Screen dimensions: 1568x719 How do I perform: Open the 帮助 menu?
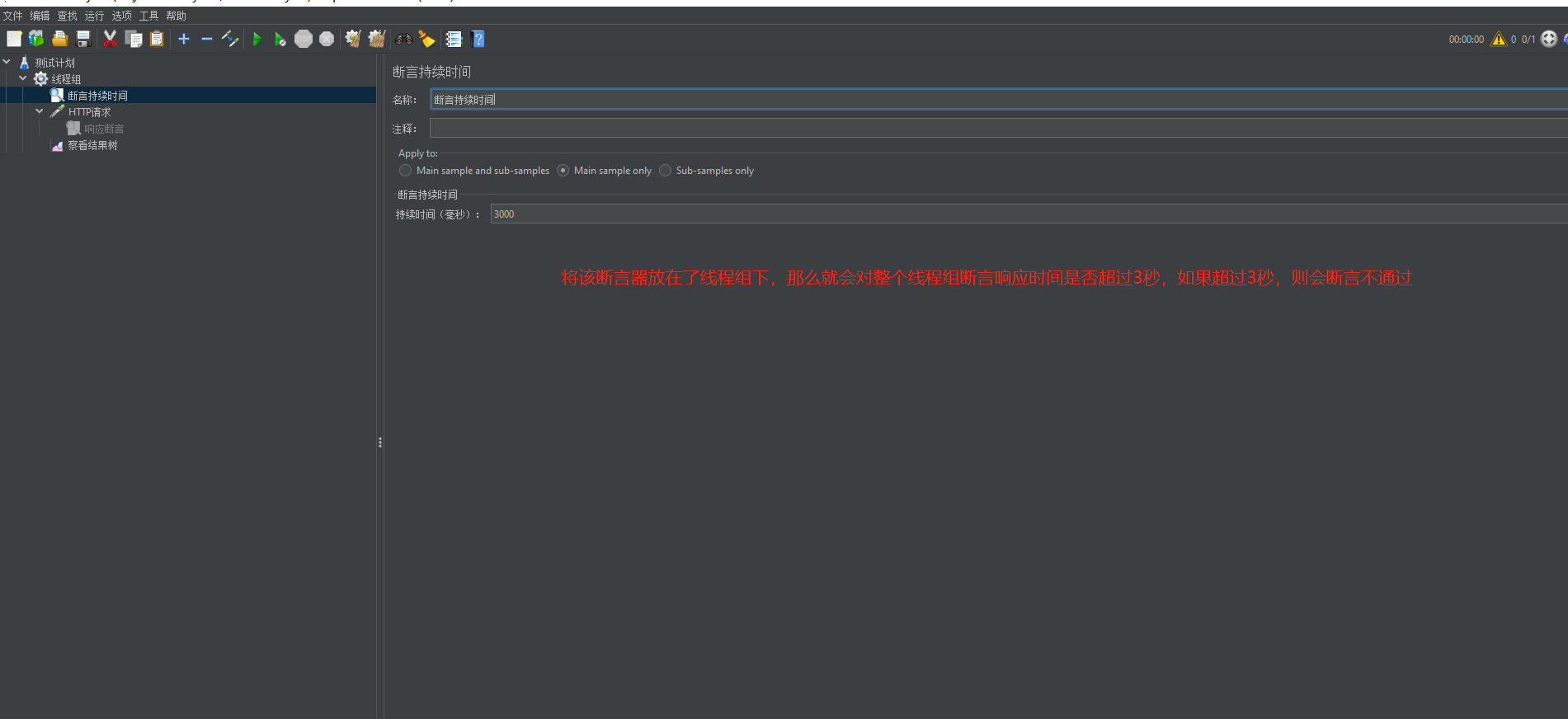pos(177,16)
